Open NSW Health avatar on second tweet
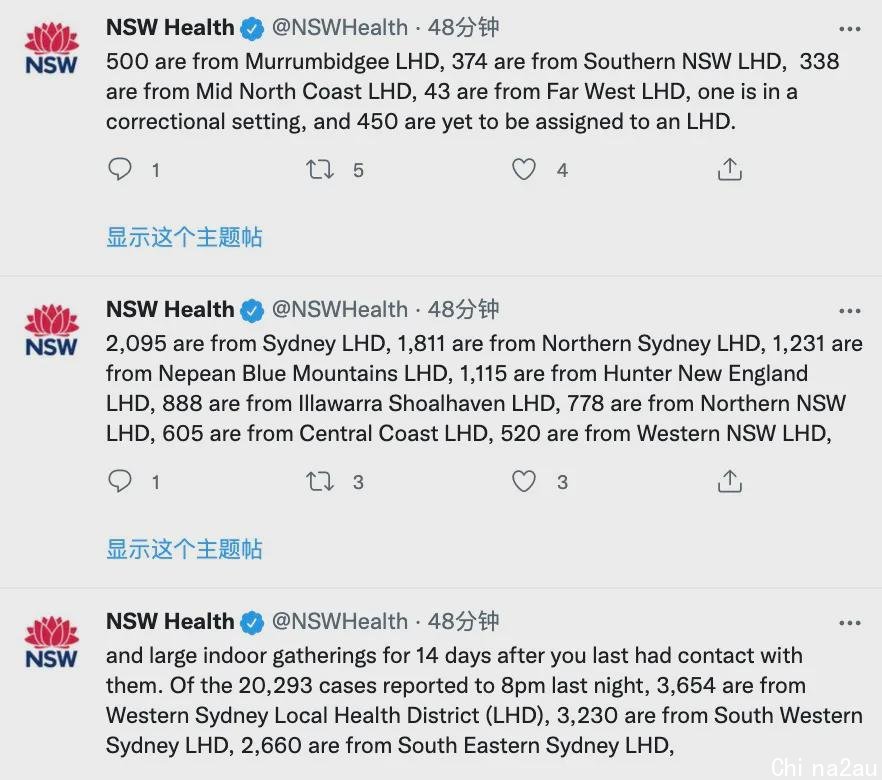The height and width of the screenshot is (780, 882). (x=51, y=331)
